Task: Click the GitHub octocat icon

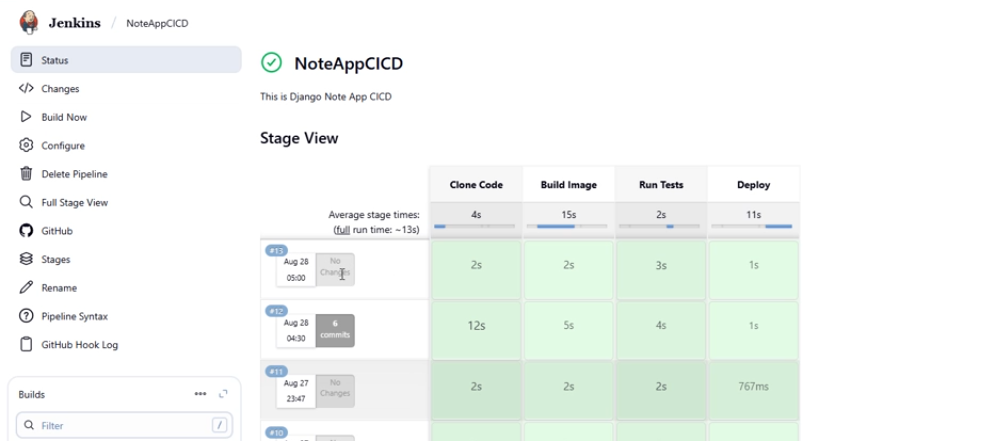Action: tap(26, 231)
